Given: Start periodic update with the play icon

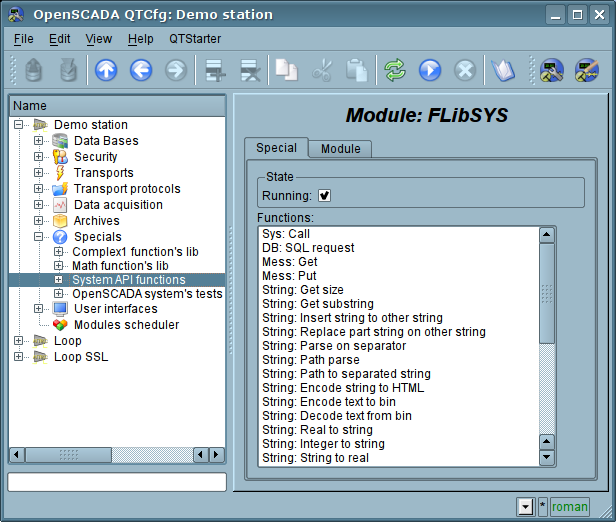Looking at the screenshot, I should click(430, 70).
